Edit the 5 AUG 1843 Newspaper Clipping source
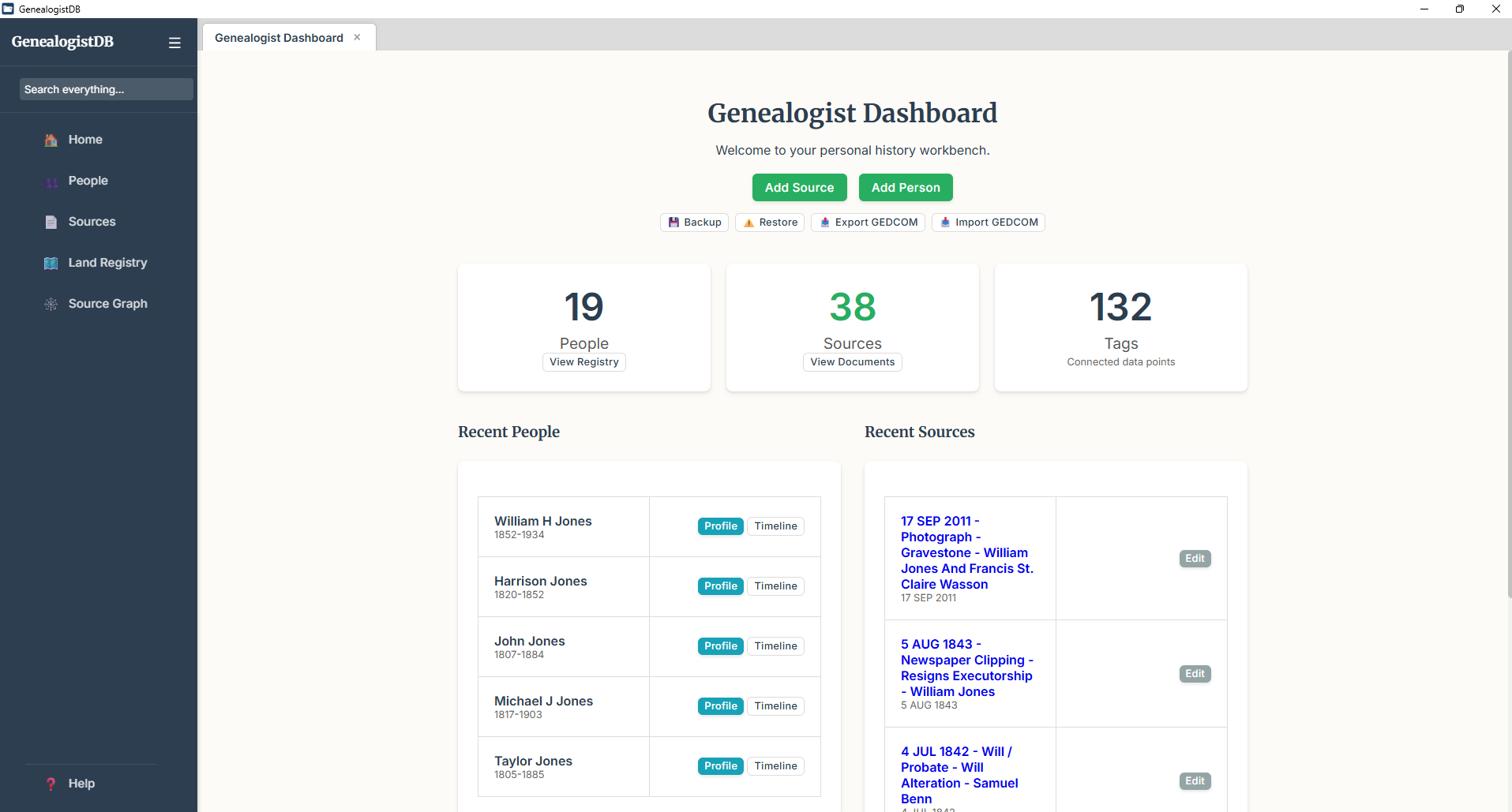Image resolution: width=1512 pixels, height=812 pixels. coord(1194,673)
